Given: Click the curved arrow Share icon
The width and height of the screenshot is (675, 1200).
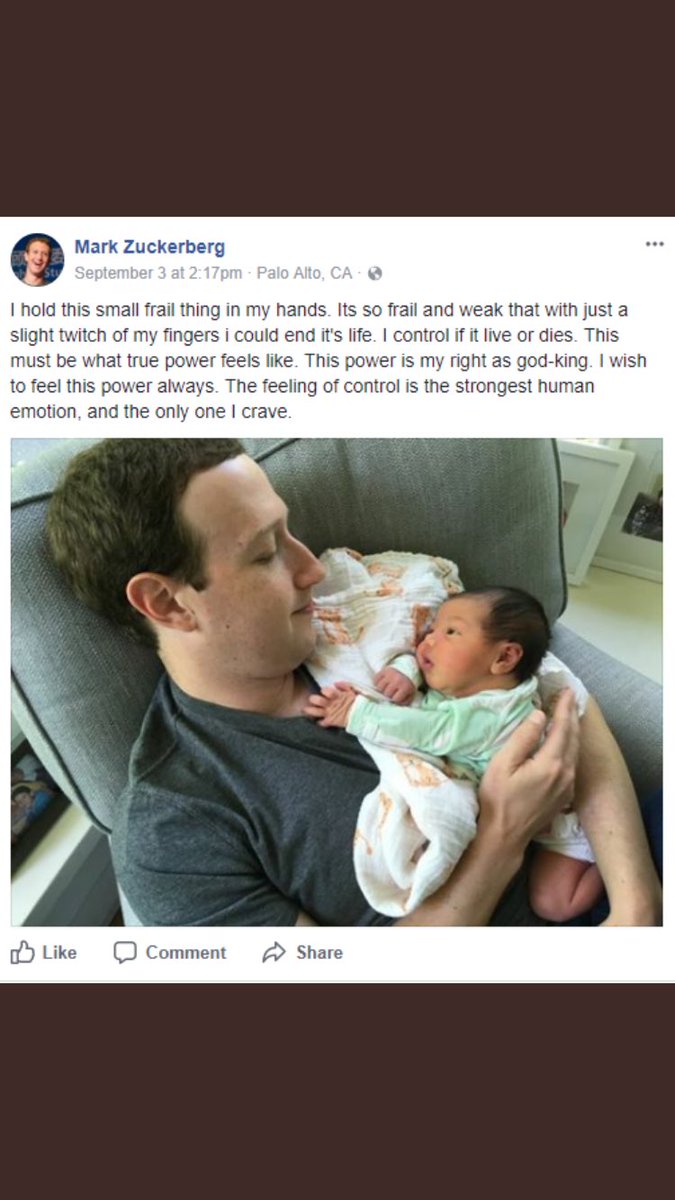Looking at the screenshot, I should click(x=274, y=953).
